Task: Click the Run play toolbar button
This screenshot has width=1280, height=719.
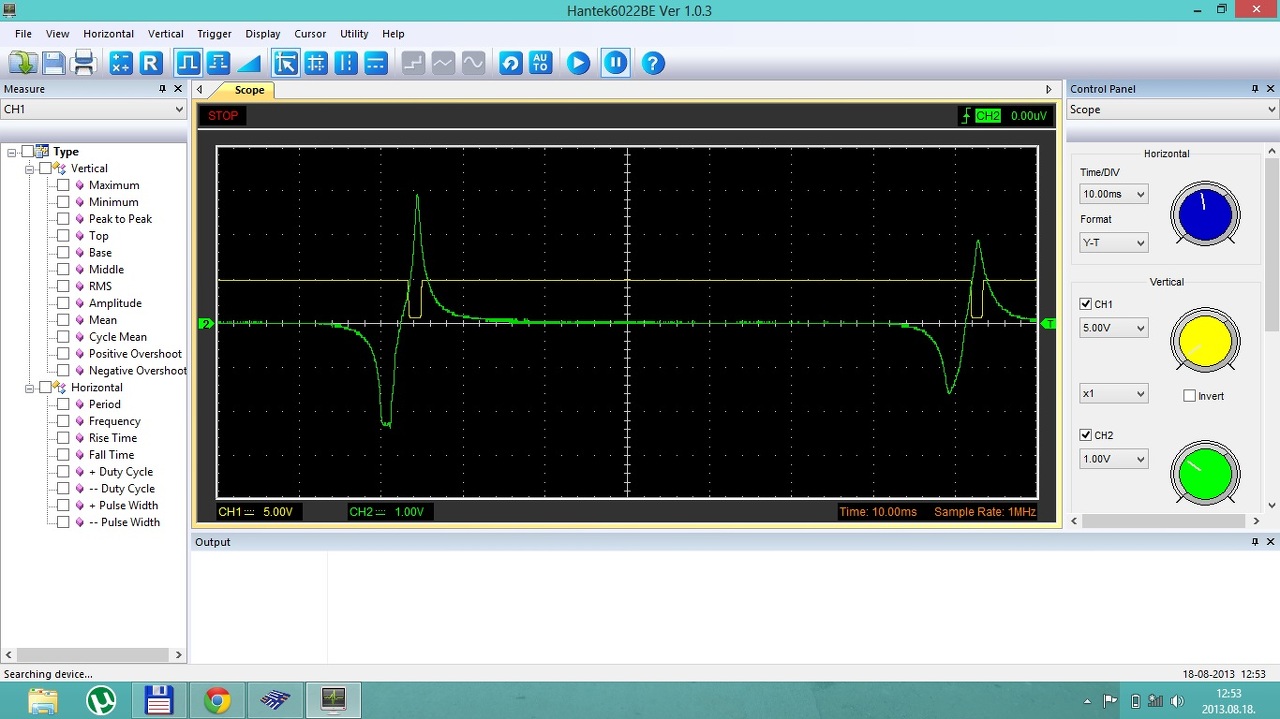Action: (578, 63)
